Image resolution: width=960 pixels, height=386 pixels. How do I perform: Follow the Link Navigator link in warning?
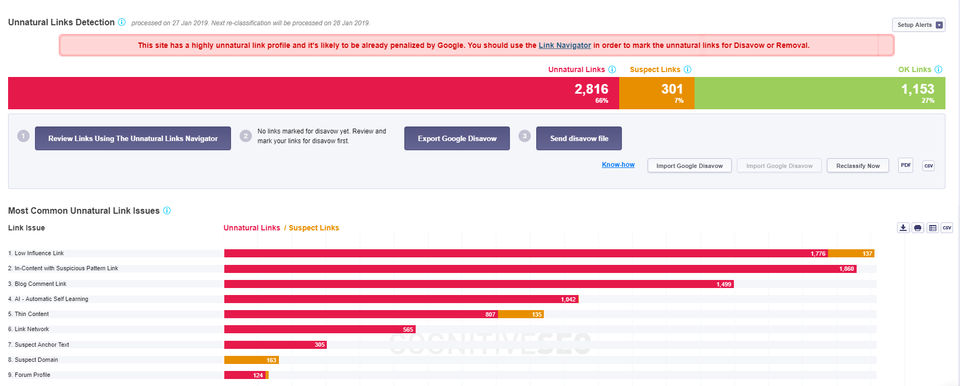564,45
